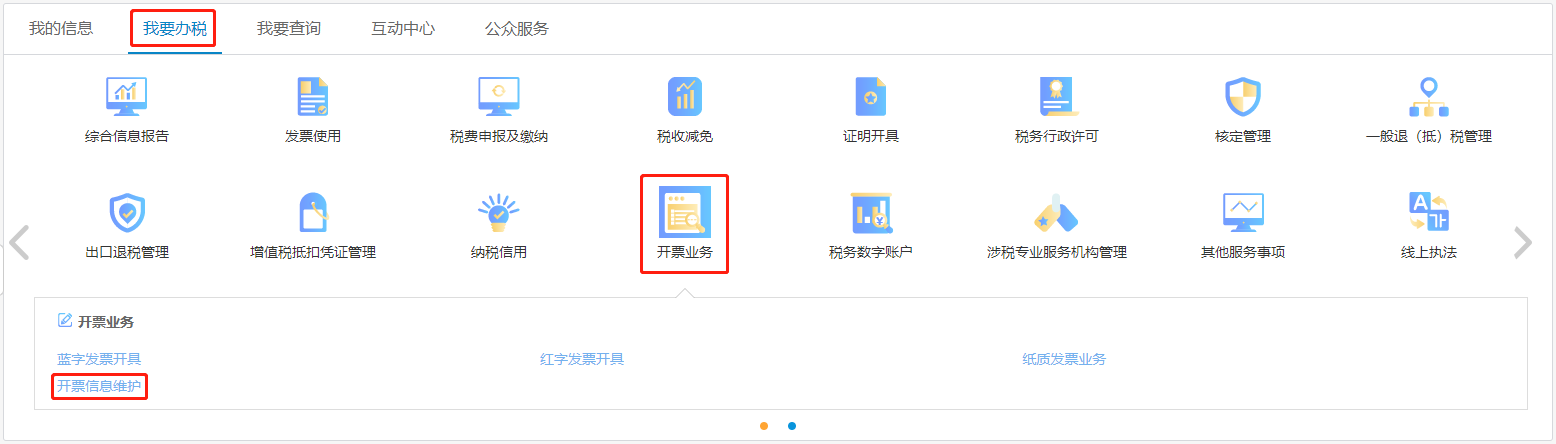
Task: Select the 税收减免 chart icon
Action: (685, 97)
